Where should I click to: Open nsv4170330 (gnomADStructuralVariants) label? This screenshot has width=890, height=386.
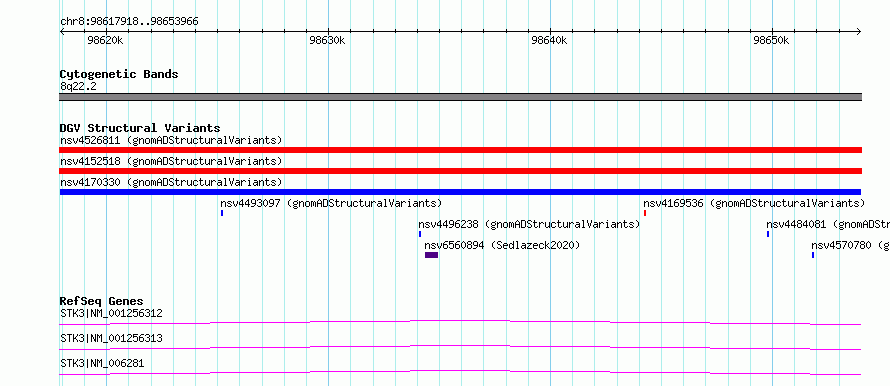pos(171,182)
